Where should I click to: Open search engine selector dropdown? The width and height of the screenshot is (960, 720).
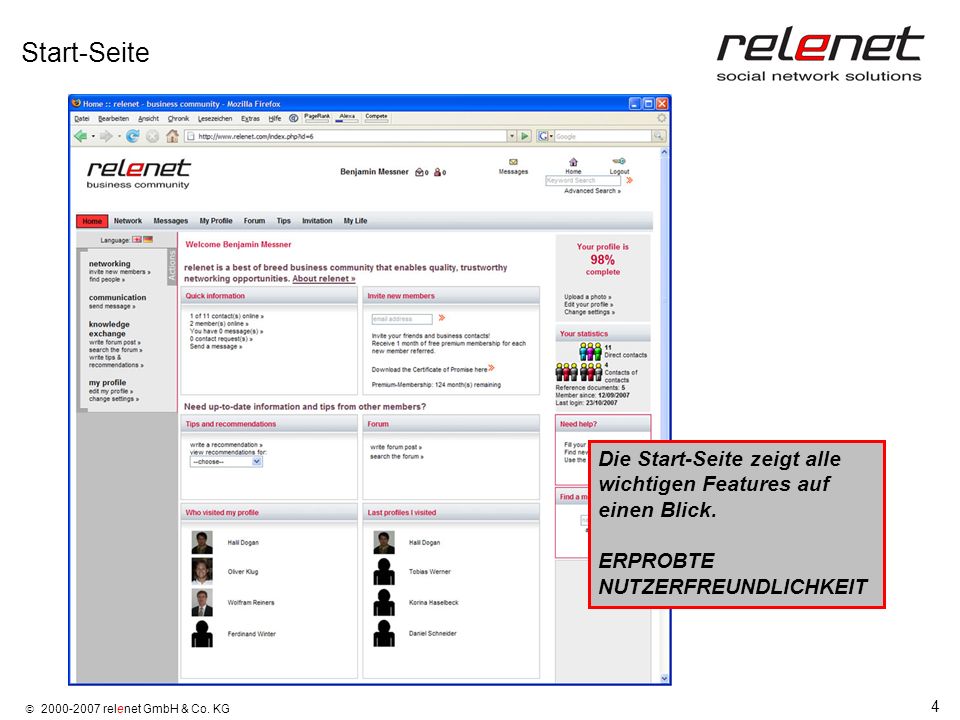click(545, 136)
